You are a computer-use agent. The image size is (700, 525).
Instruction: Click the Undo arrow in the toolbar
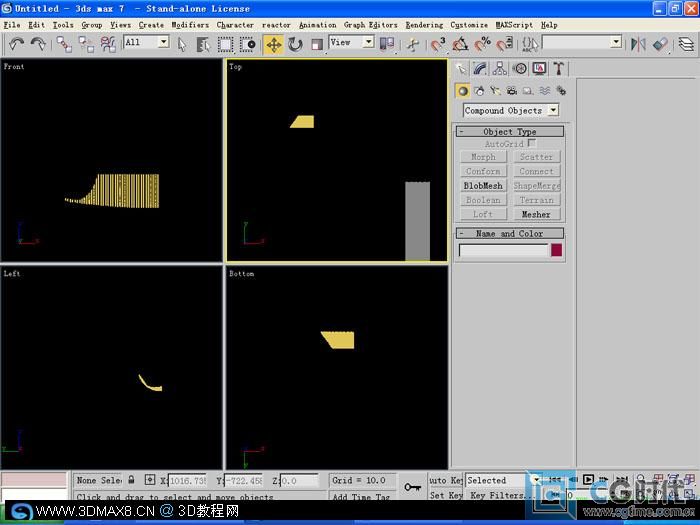(16, 44)
